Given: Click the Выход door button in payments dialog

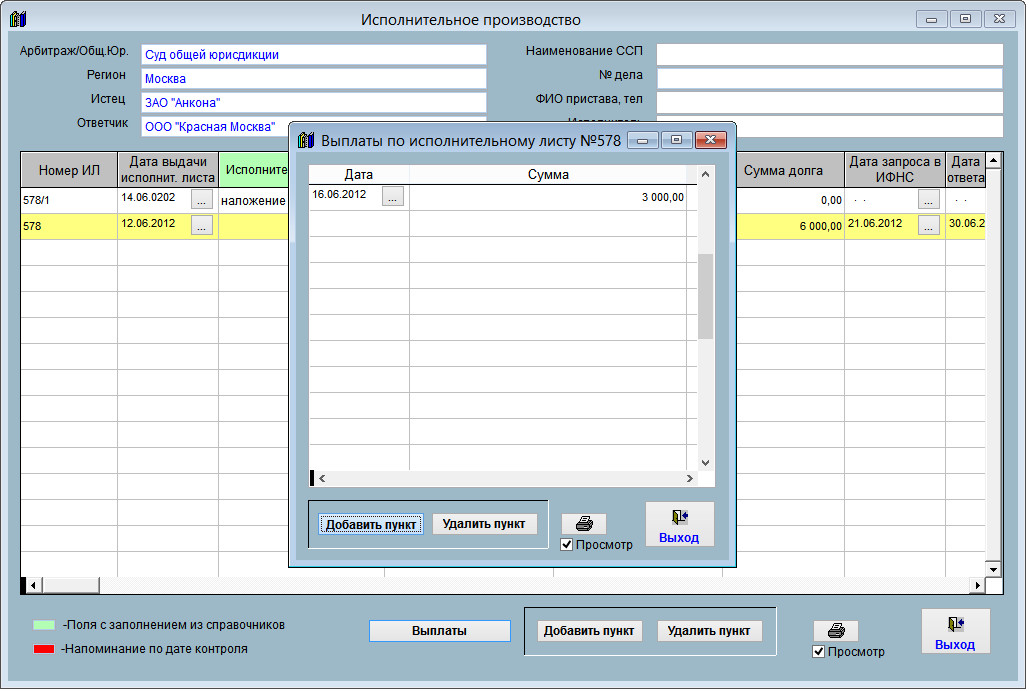Looking at the screenshot, I should tap(679, 524).
